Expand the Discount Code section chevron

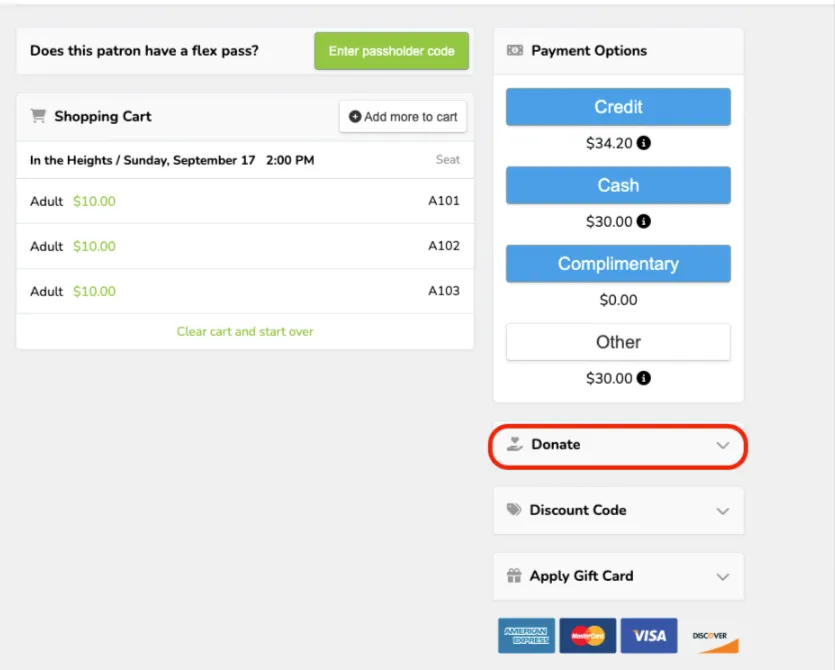click(x=723, y=511)
